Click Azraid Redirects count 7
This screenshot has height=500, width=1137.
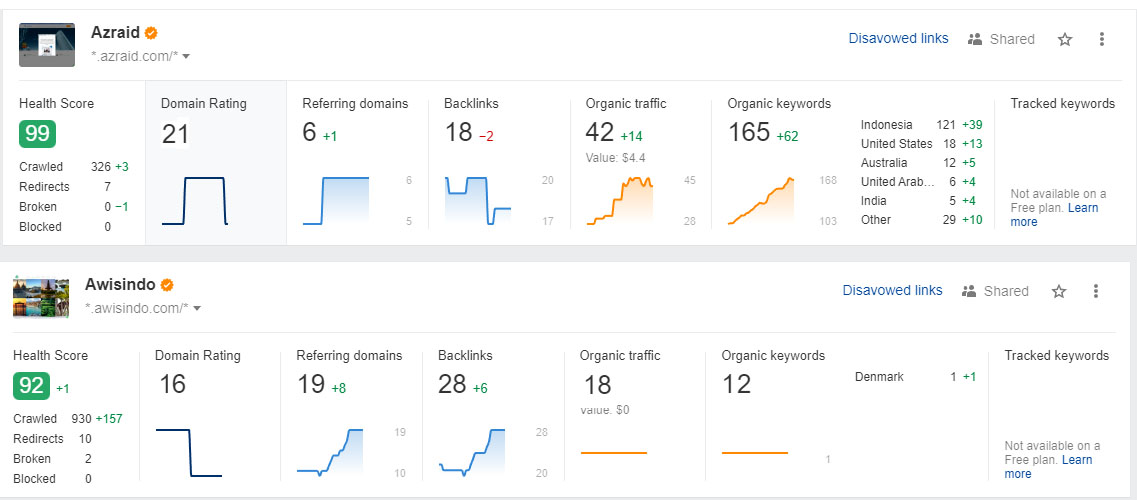point(108,187)
